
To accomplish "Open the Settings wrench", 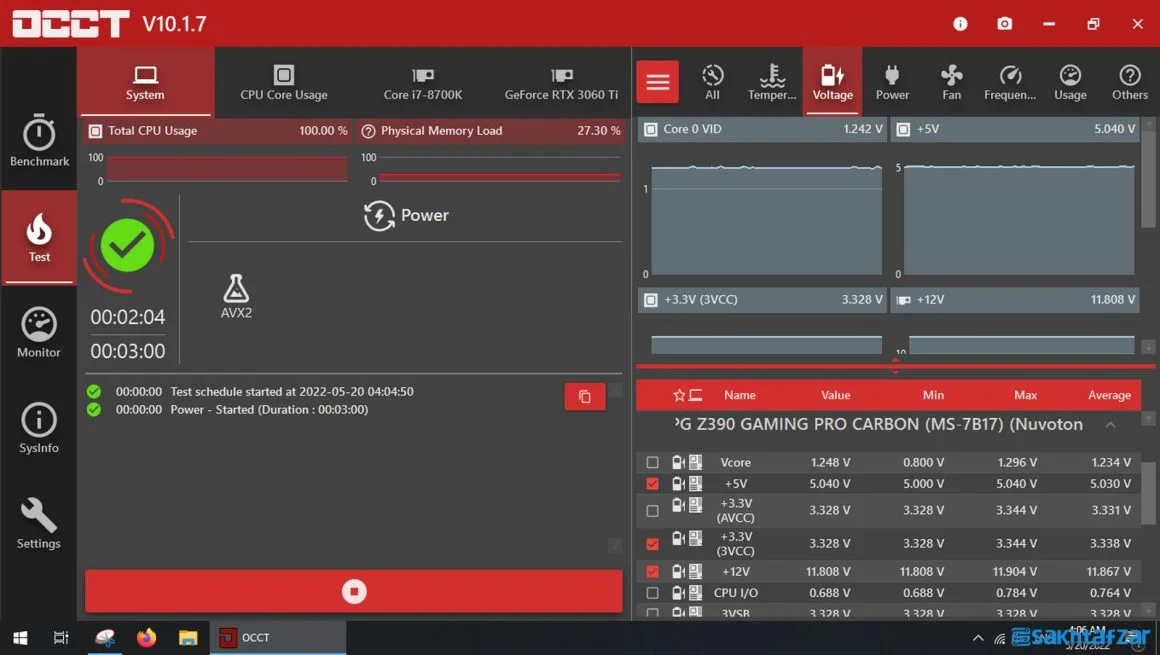I will click(x=38, y=523).
